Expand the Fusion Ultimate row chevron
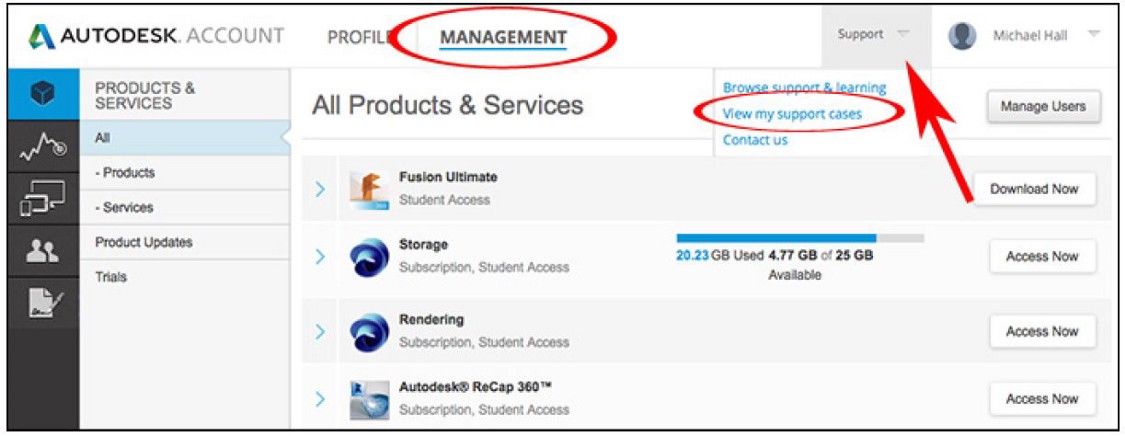 click(x=320, y=189)
